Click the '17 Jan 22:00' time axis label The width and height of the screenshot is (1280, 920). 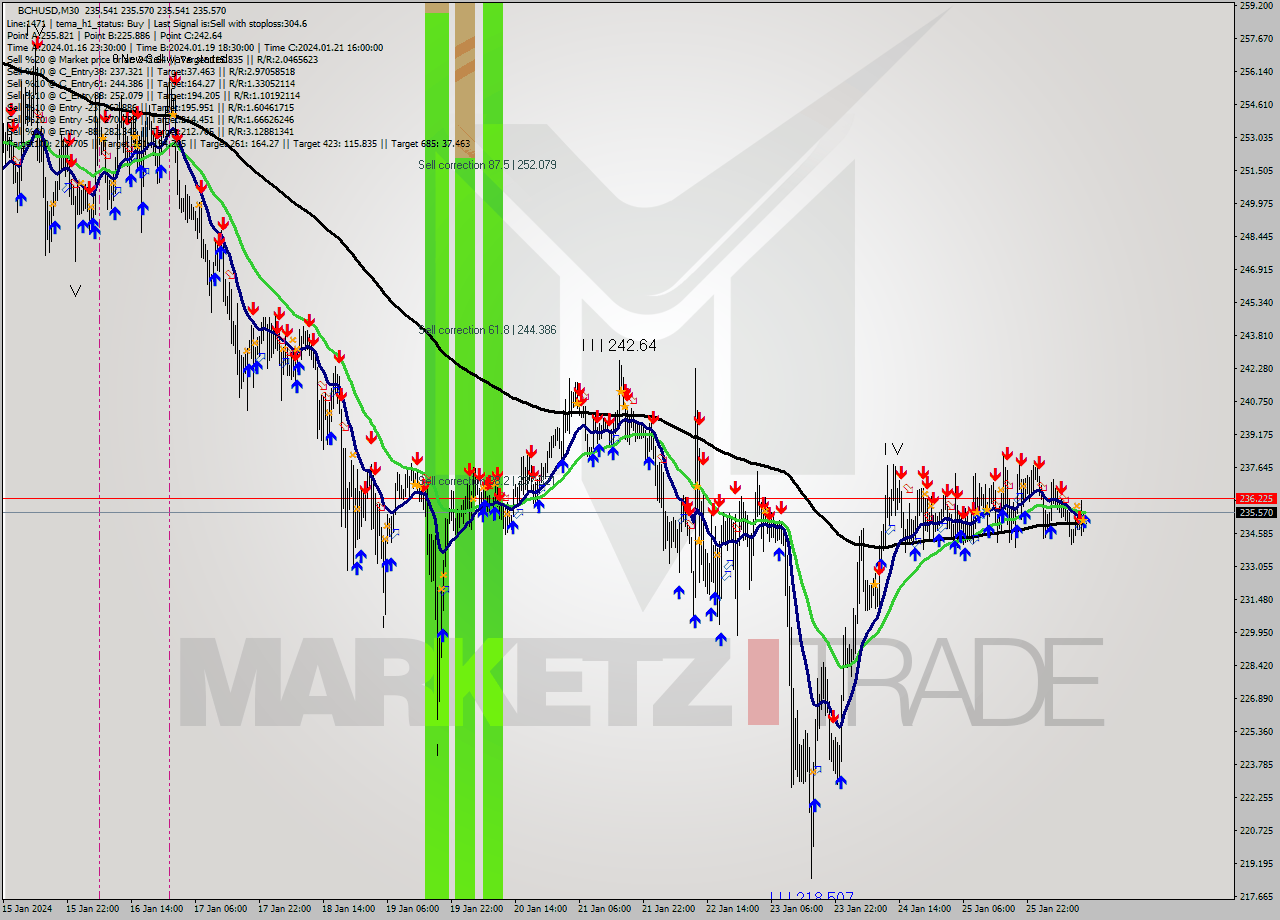[x=283, y=909]
